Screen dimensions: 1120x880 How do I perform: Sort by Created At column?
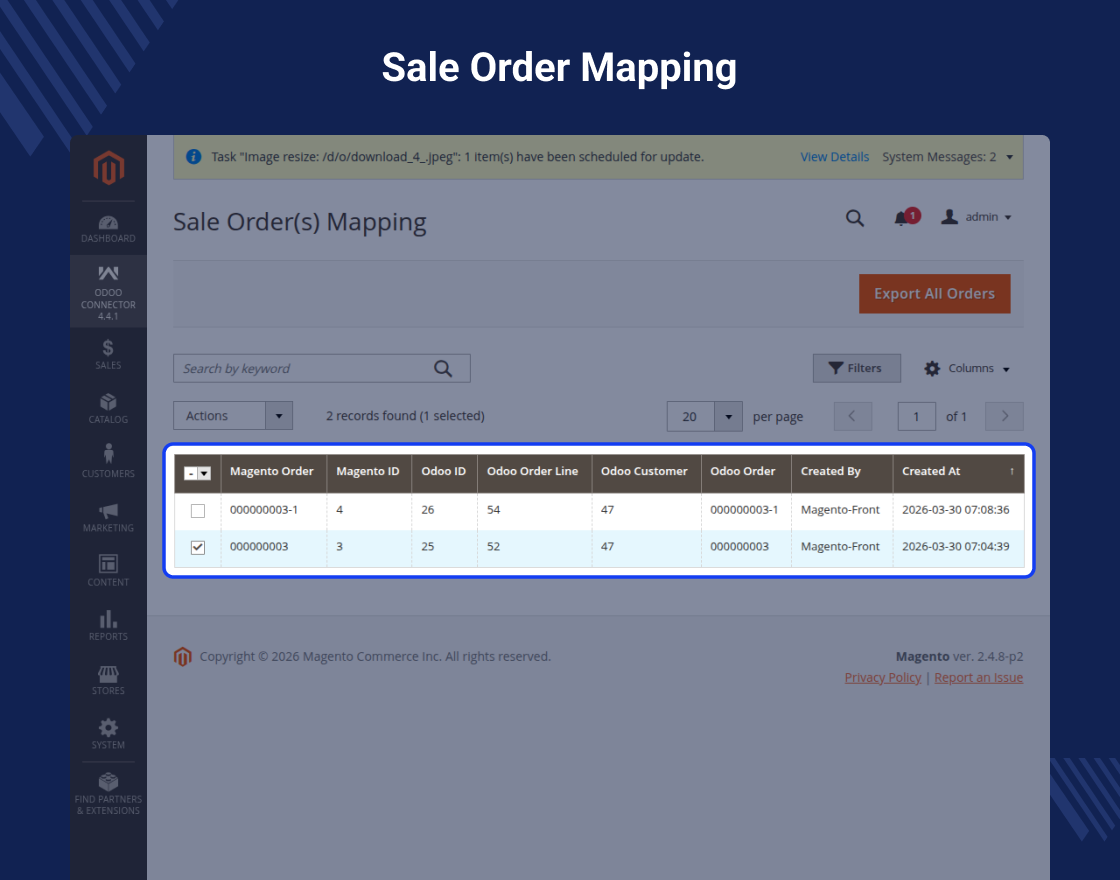point(959,473)
